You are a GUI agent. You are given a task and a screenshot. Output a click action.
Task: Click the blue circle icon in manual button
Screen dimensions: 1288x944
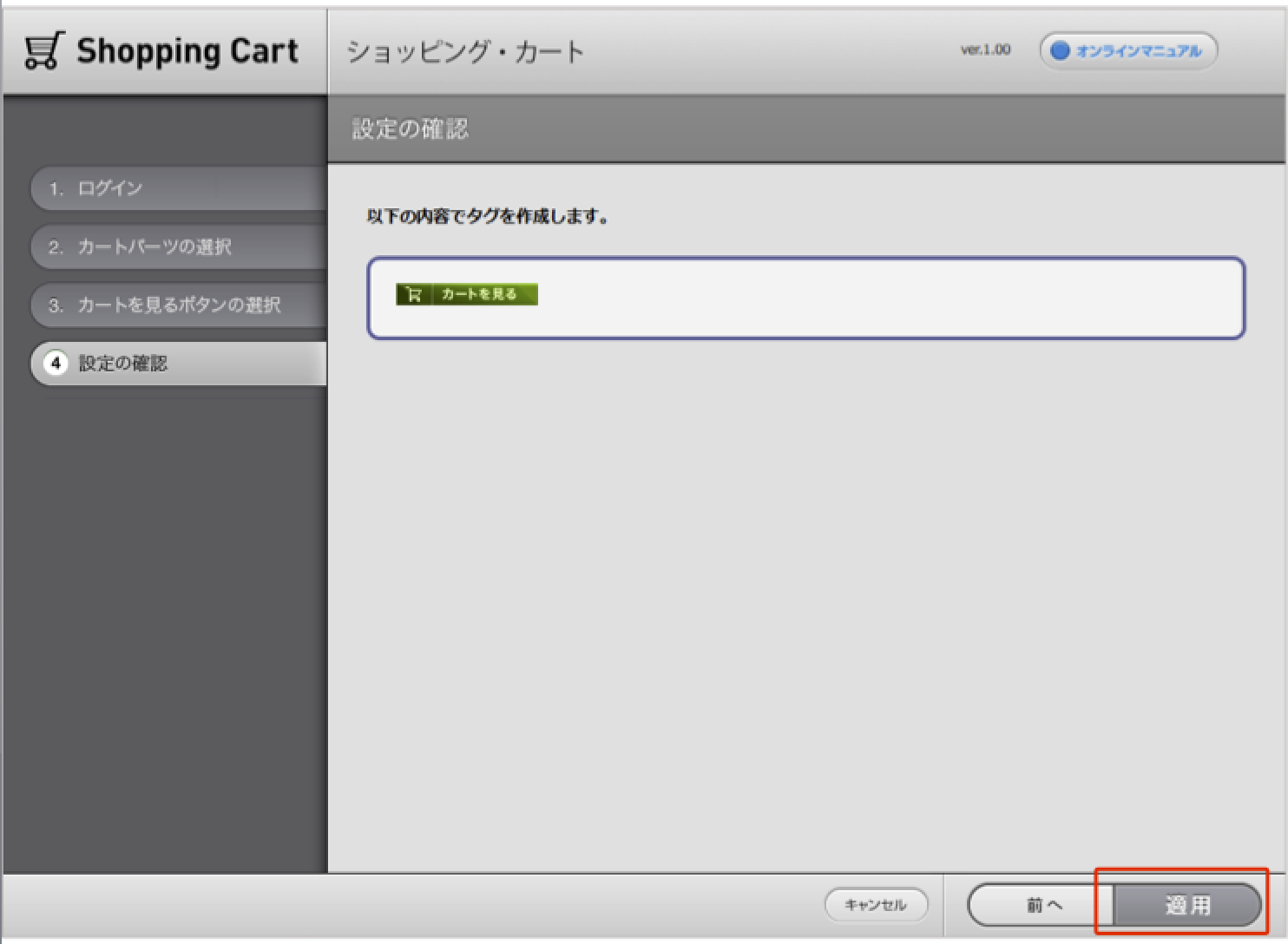(1060, 50)
